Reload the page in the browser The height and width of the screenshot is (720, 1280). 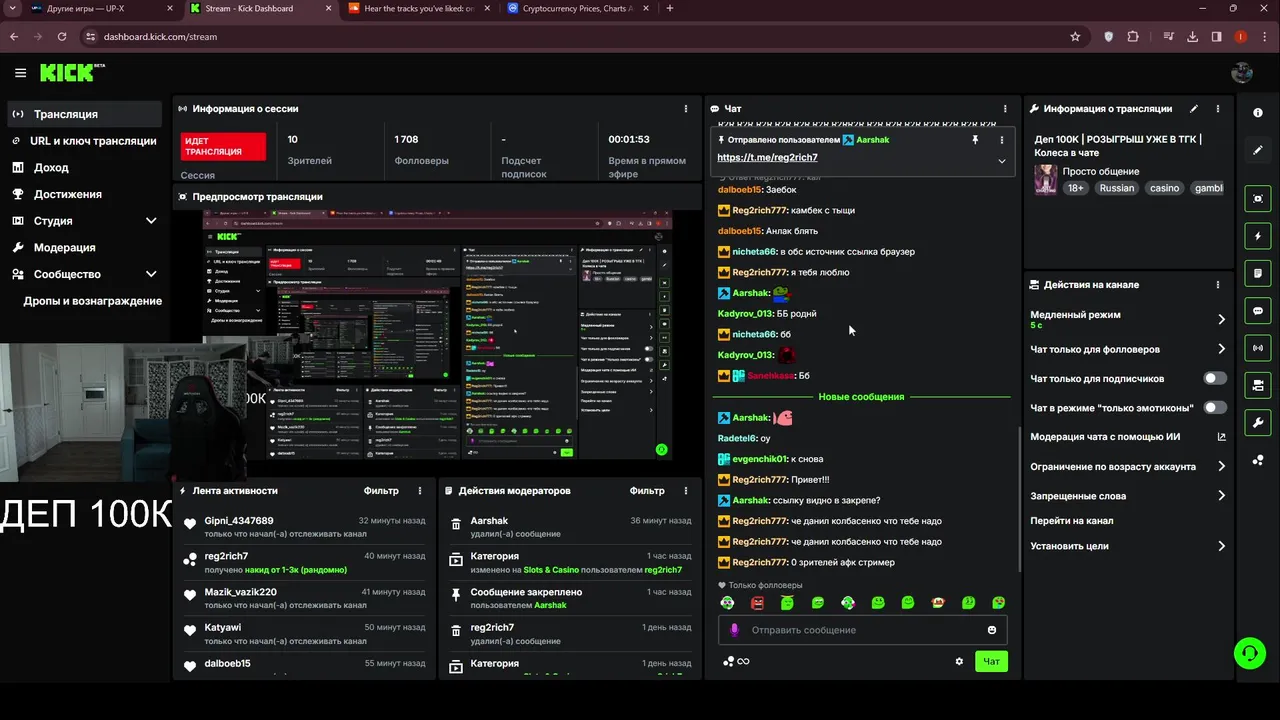click(x=62, y=36)
